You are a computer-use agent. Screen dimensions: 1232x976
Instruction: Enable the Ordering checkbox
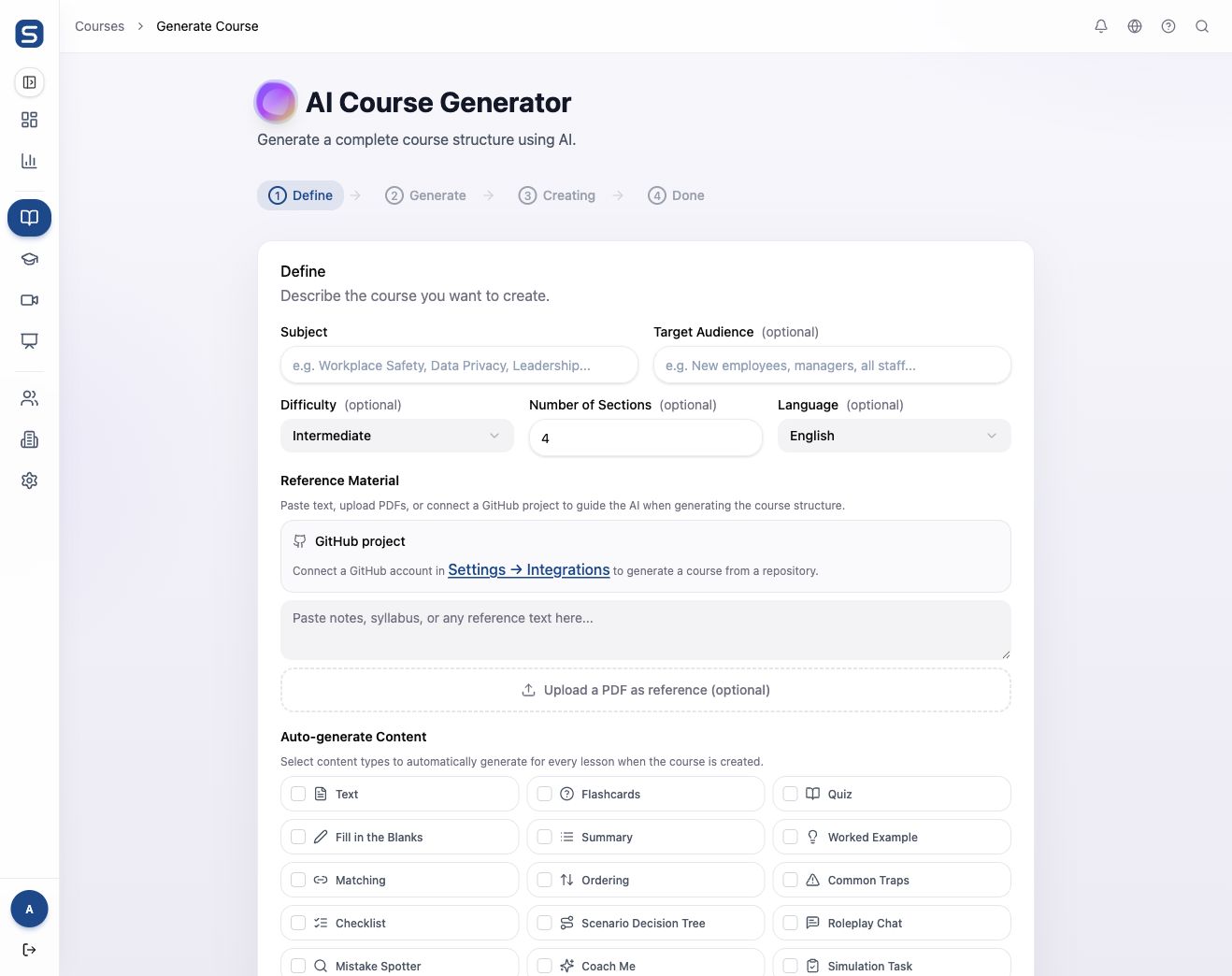tap(545, 880)
